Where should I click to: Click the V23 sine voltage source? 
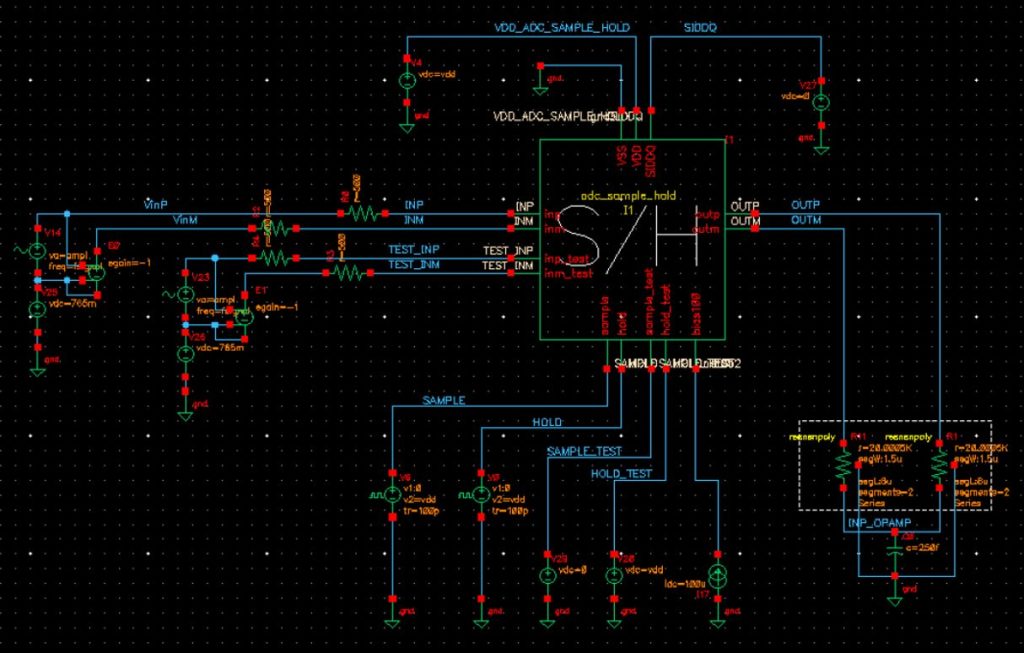pyautogui.click(x=185, y=295)
